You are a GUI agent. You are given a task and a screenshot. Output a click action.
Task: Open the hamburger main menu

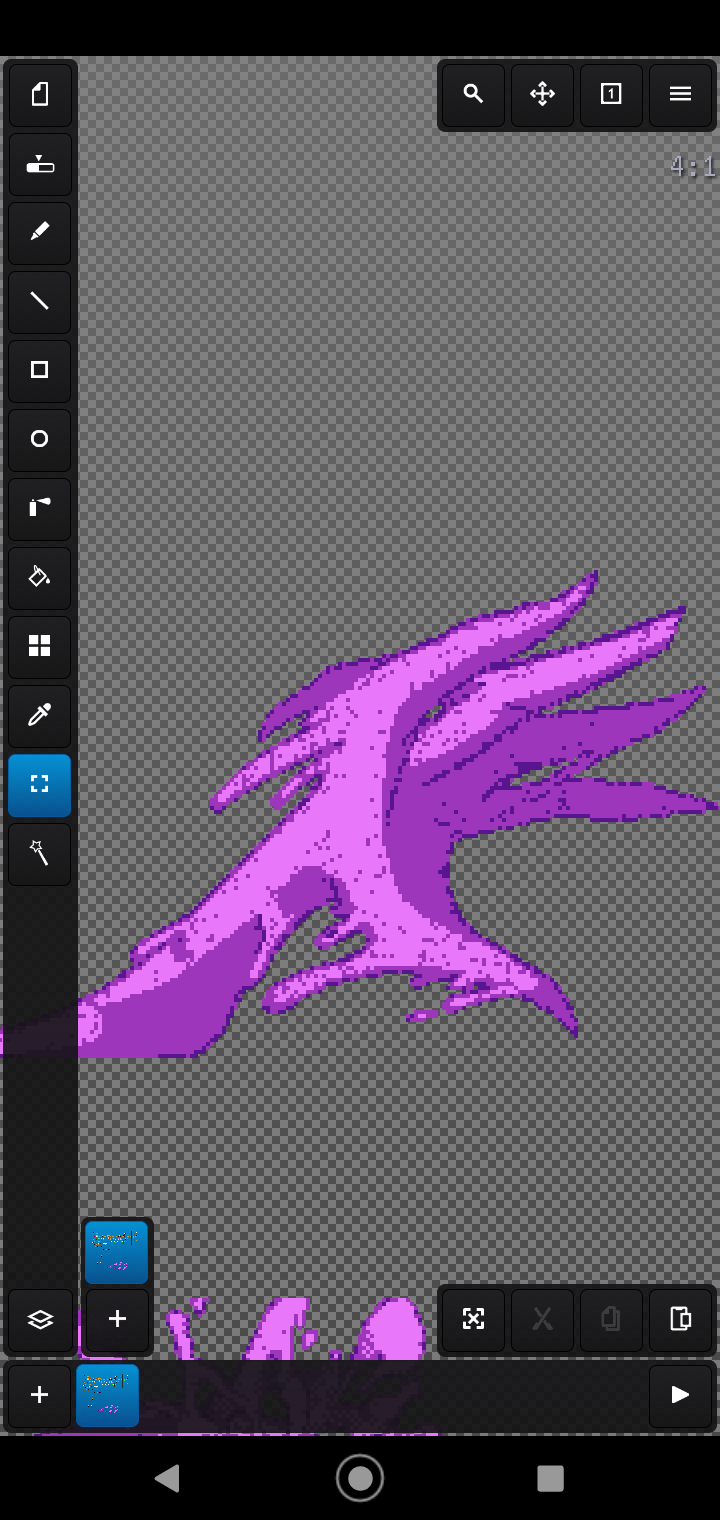[680, 95]
